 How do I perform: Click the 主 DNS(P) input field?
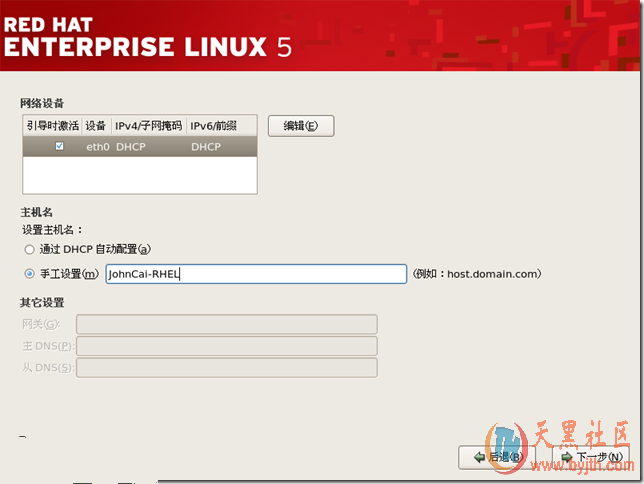pos(226,346)
